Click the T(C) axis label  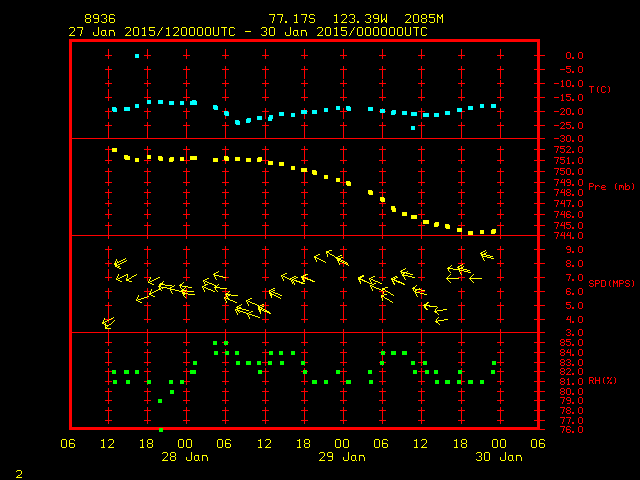600,89
